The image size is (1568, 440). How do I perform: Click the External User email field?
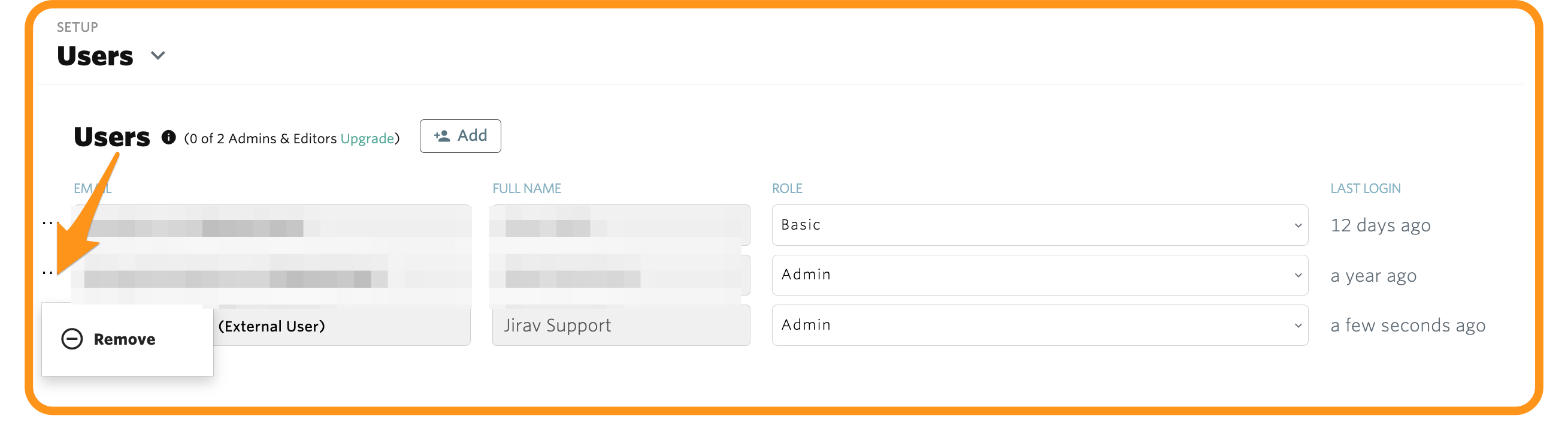click(341, 326)
